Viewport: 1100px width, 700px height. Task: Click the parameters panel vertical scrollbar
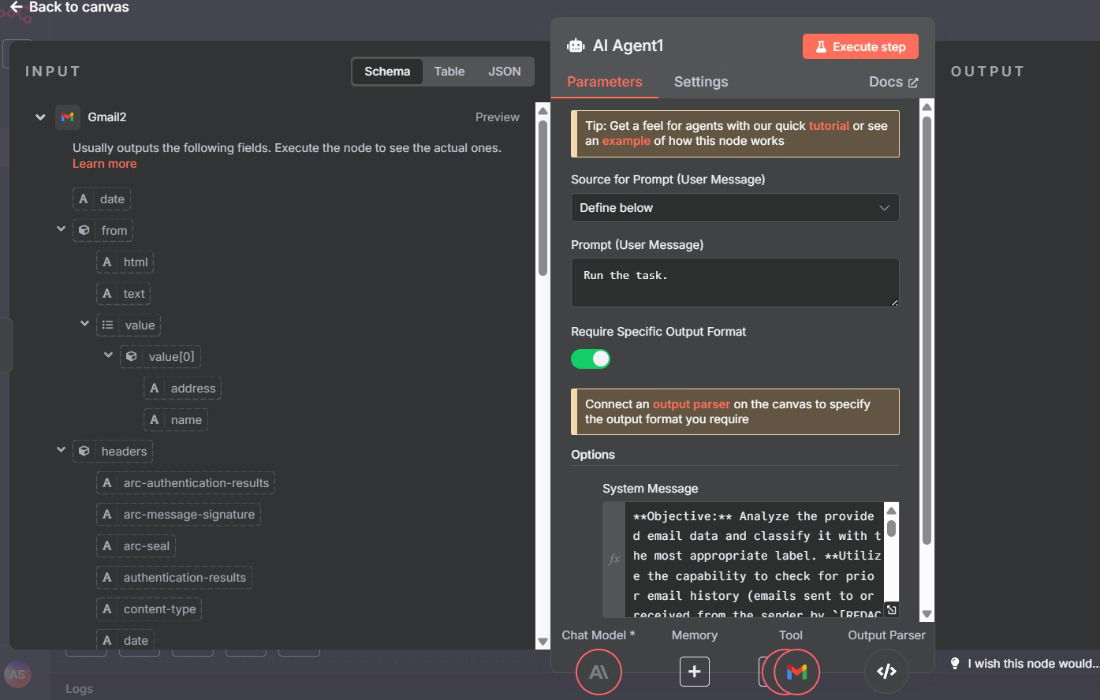point(926,330)
